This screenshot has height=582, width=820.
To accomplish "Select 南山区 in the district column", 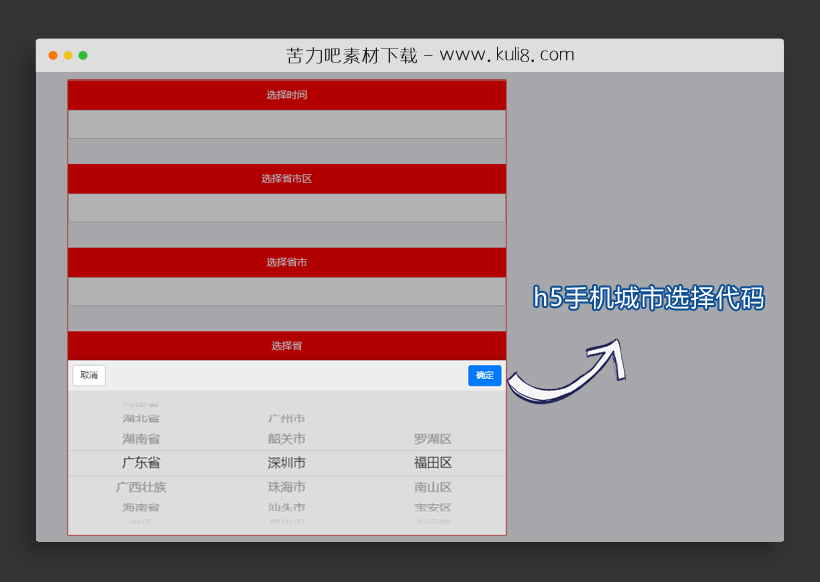I will [435, 487].
